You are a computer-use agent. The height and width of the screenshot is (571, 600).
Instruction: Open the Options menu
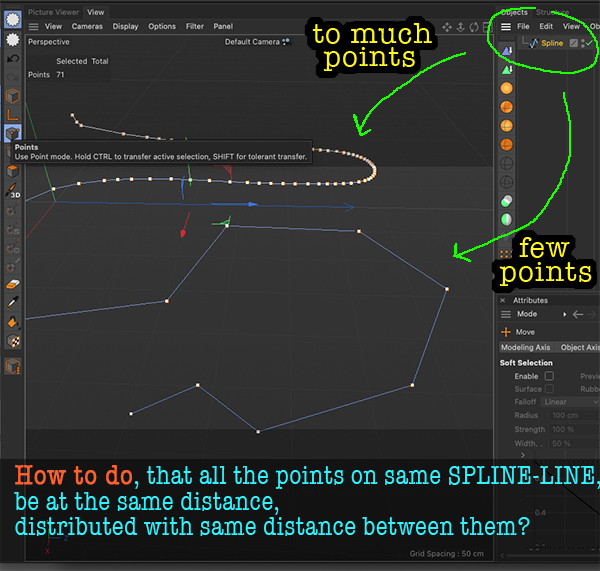[162, 26]
